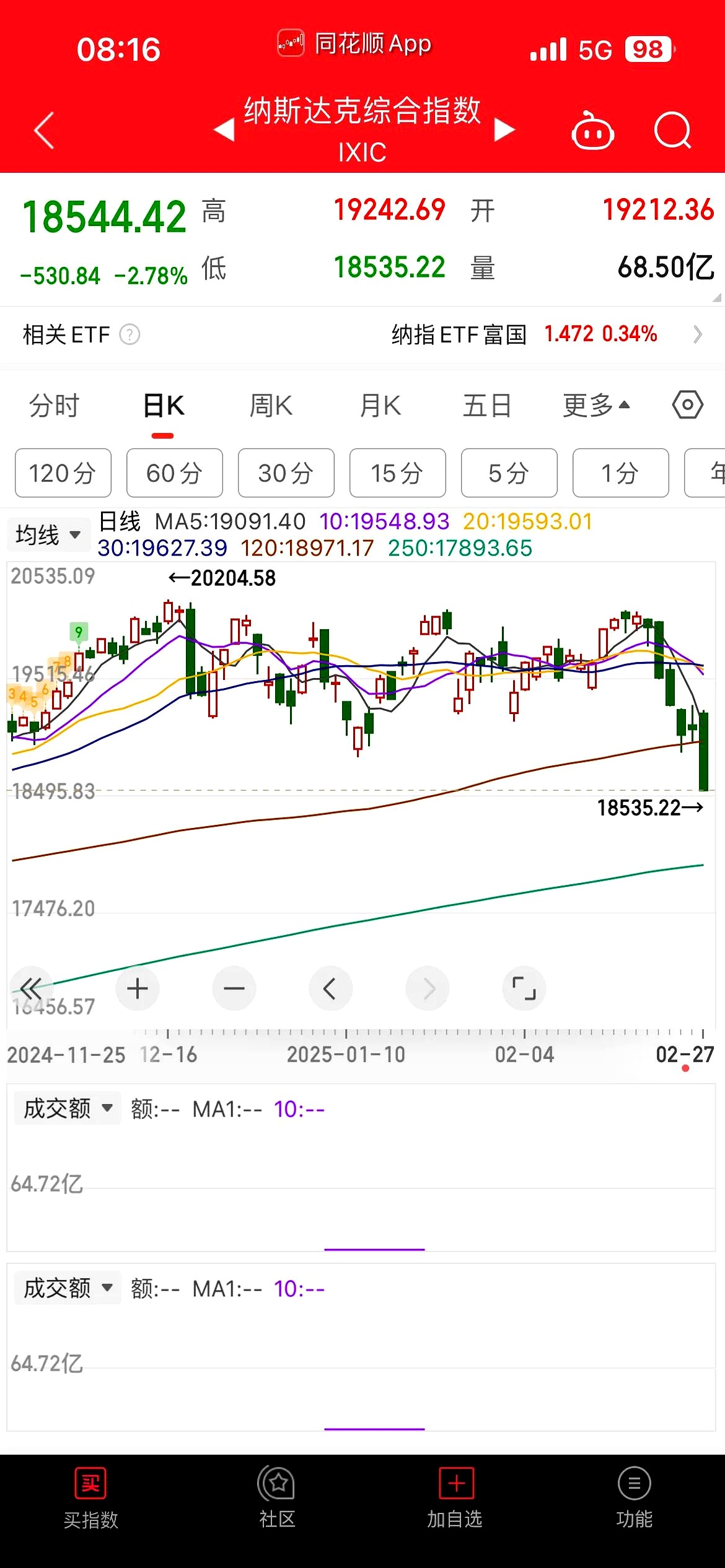Viewport: 725px width, 1568px height.
Task: Tap the back arrow in header
Action: click(x=44, y=131)
